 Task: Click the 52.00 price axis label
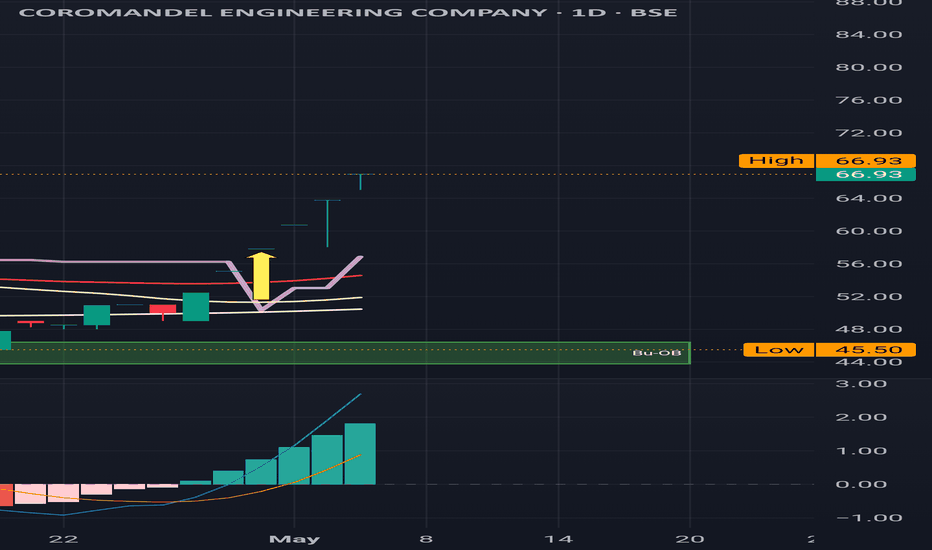point(869,296)
